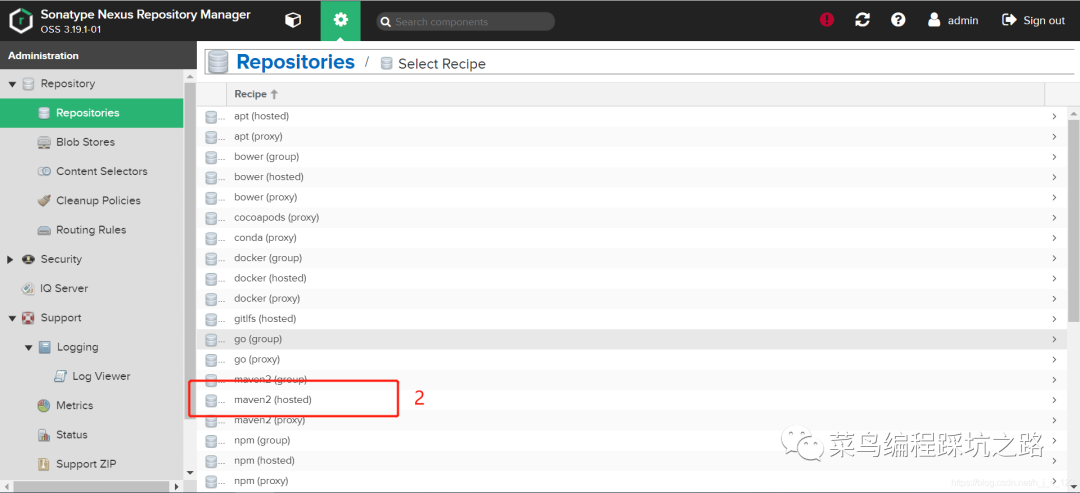Collapse the Logging tree node
Image resolution: width=1080 pixels, height=493 pixels.
click(x=28, y=348)
